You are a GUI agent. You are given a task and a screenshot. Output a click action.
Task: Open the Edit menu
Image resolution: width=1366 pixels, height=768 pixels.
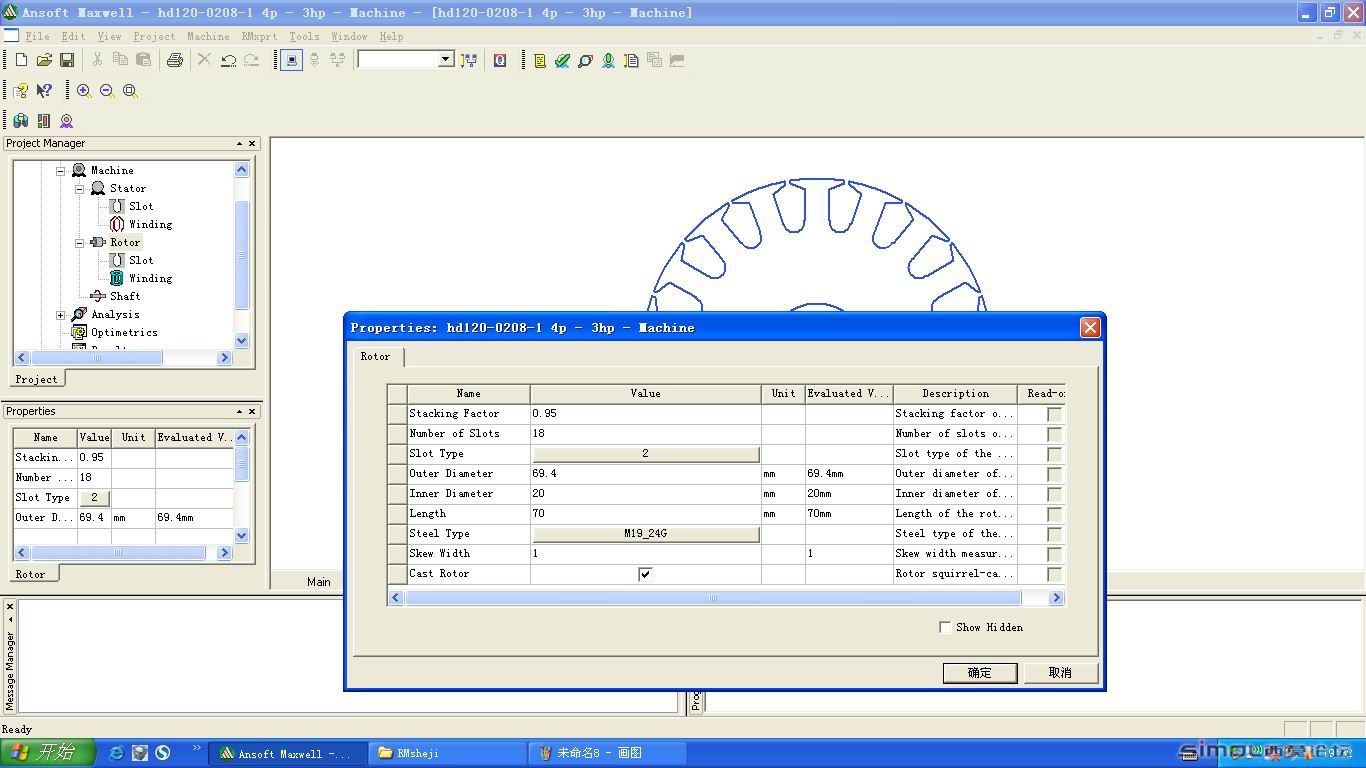[x=73, y=36]
